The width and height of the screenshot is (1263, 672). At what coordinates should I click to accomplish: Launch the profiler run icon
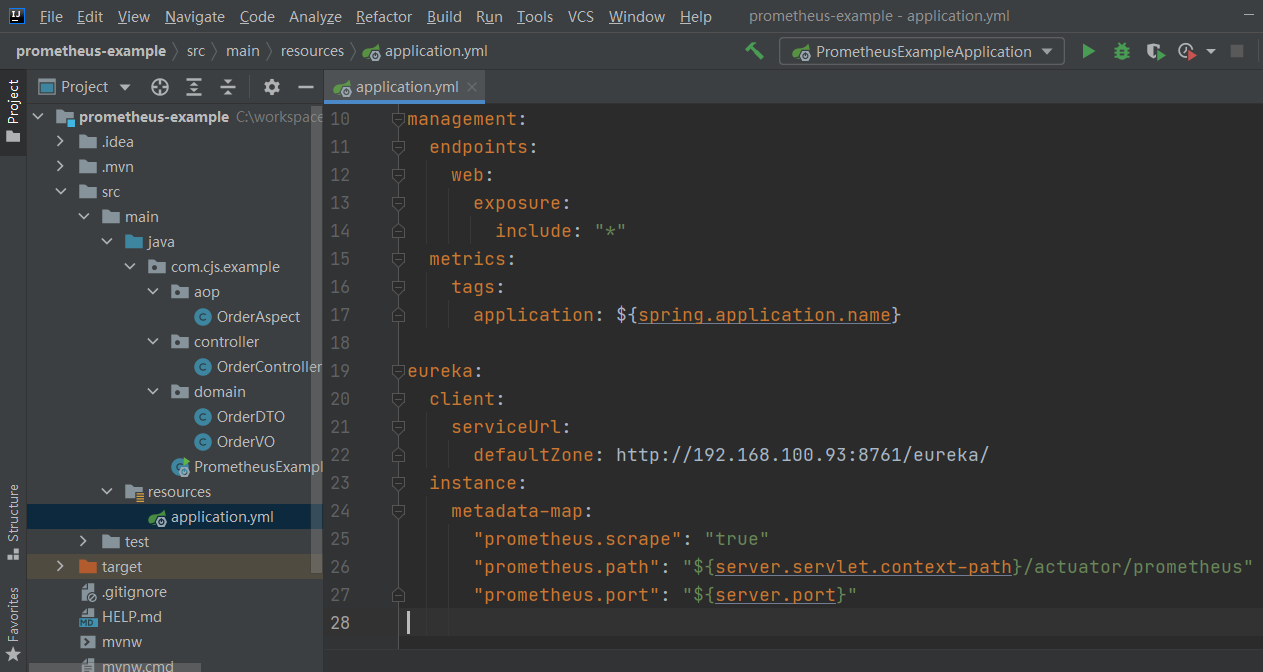(1187, 51)
